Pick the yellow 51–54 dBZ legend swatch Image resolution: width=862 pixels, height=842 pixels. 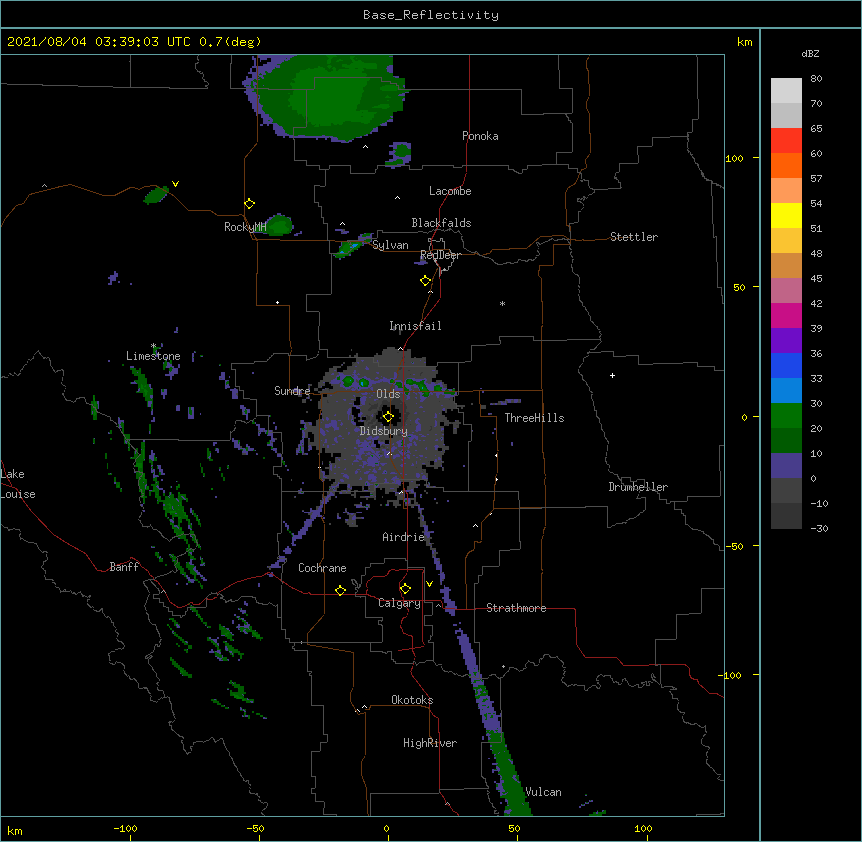pyautogui.click(x=786, y=215)
